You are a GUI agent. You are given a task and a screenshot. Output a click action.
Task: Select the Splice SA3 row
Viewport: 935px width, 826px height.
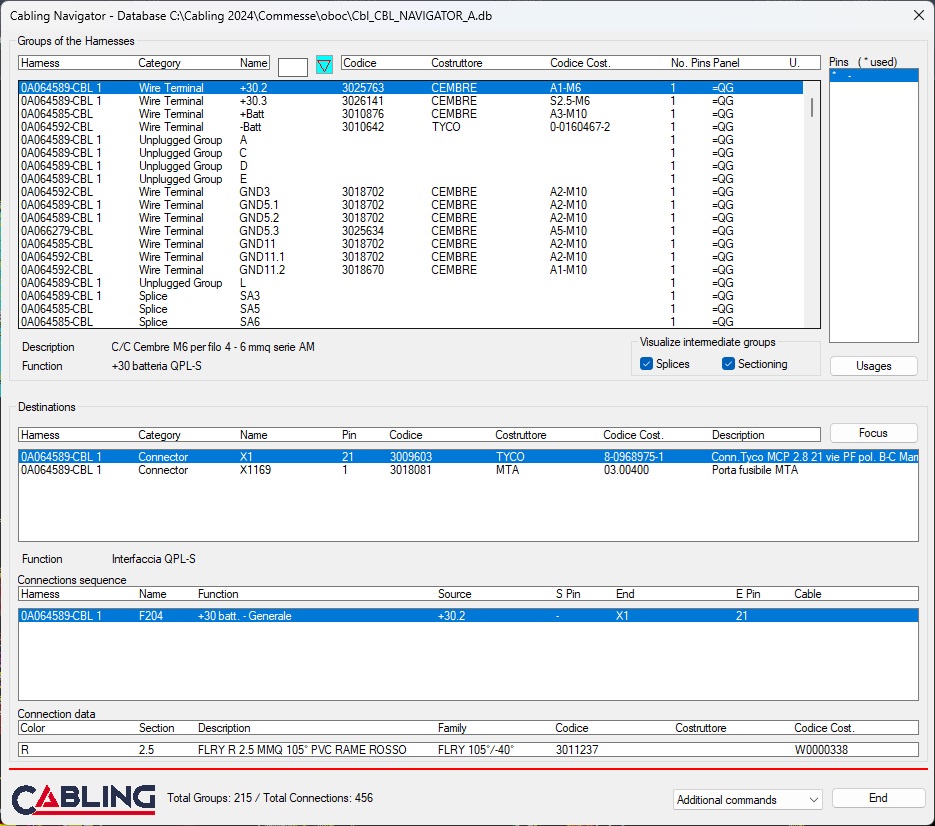point(411,296)
